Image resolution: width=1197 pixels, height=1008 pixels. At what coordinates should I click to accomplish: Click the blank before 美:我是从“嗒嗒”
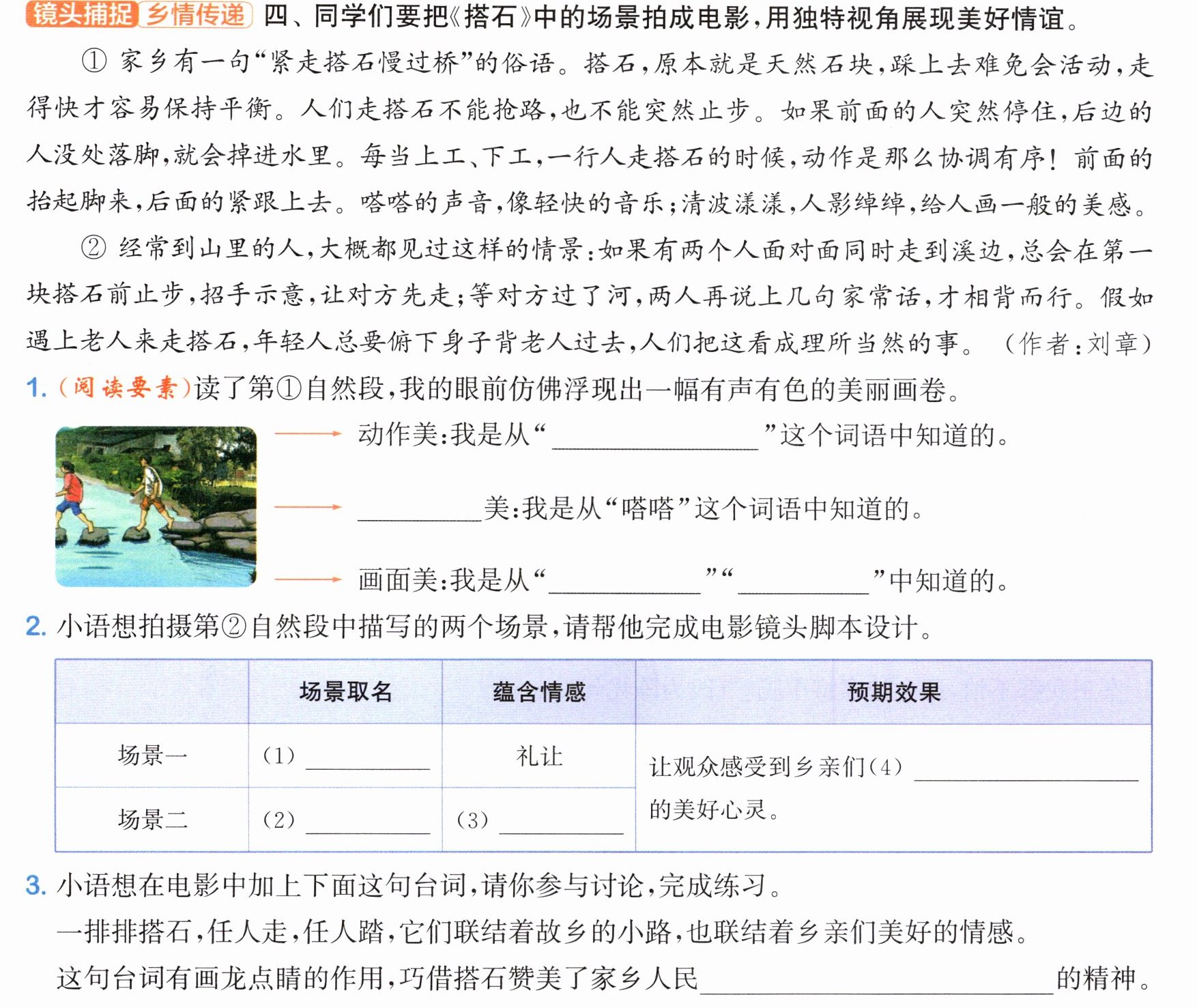point(420,509)
